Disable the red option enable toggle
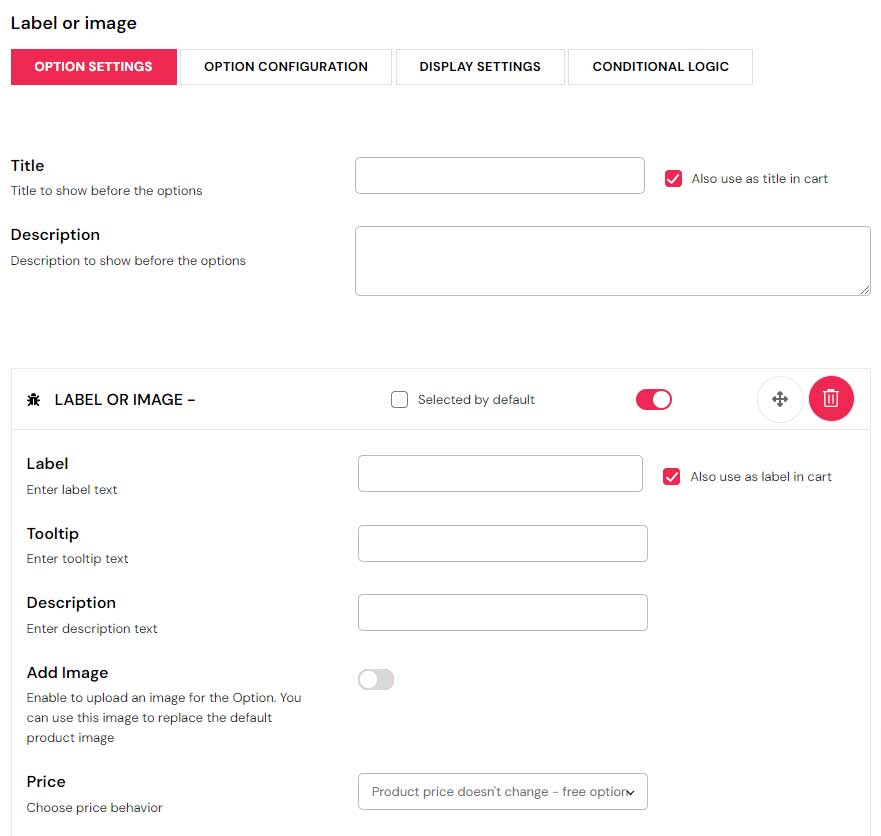This screenshot has height=836, width=881. pos(654,400)
